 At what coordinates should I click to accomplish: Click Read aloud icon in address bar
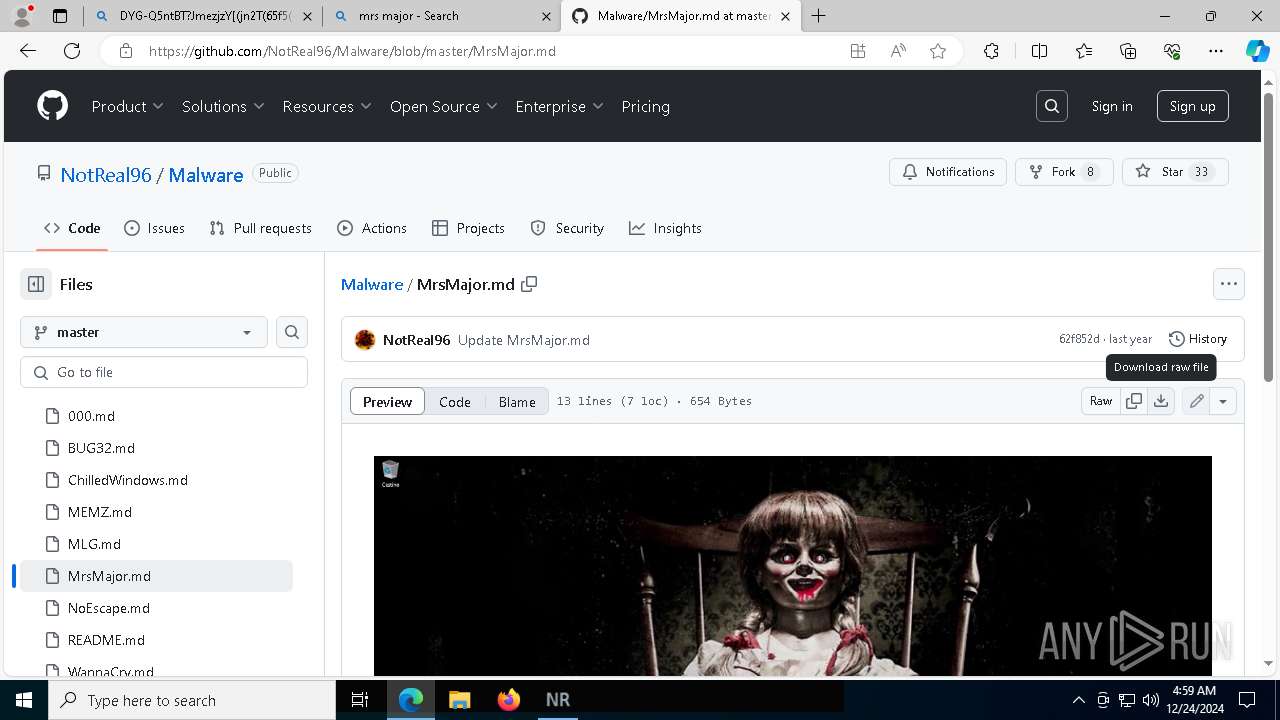(x=898, y=51)
